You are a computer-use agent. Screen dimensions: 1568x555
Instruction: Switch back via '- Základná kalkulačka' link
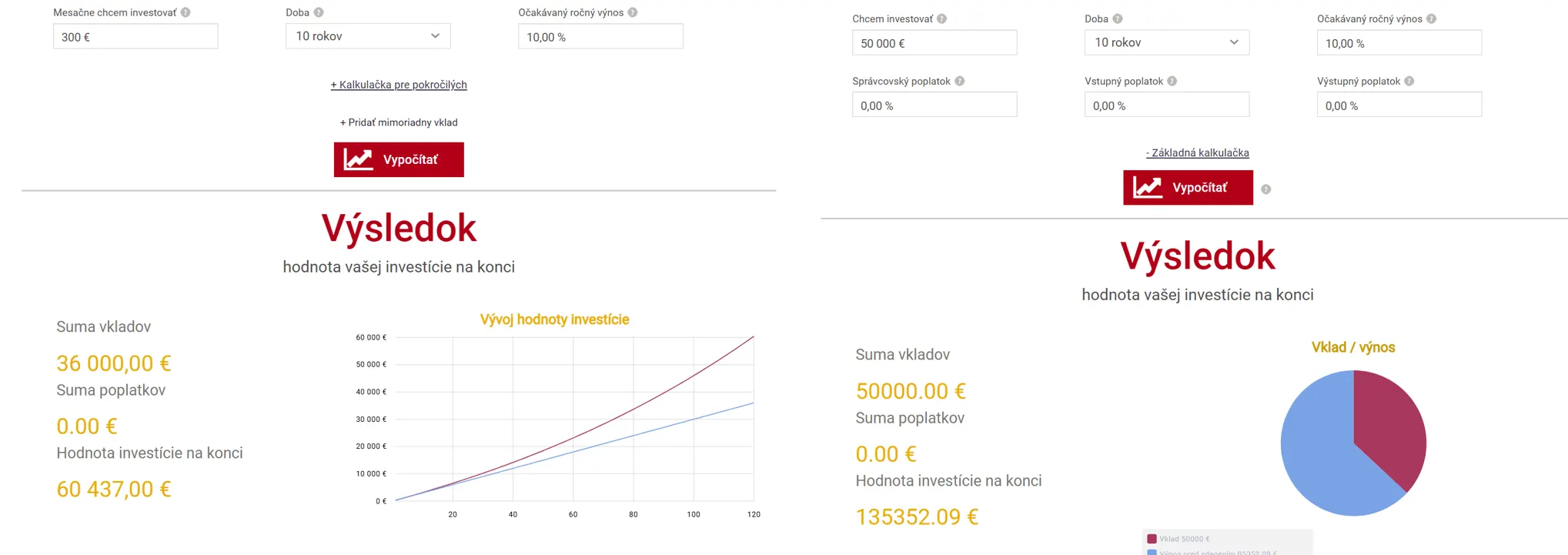(1198, 152)
